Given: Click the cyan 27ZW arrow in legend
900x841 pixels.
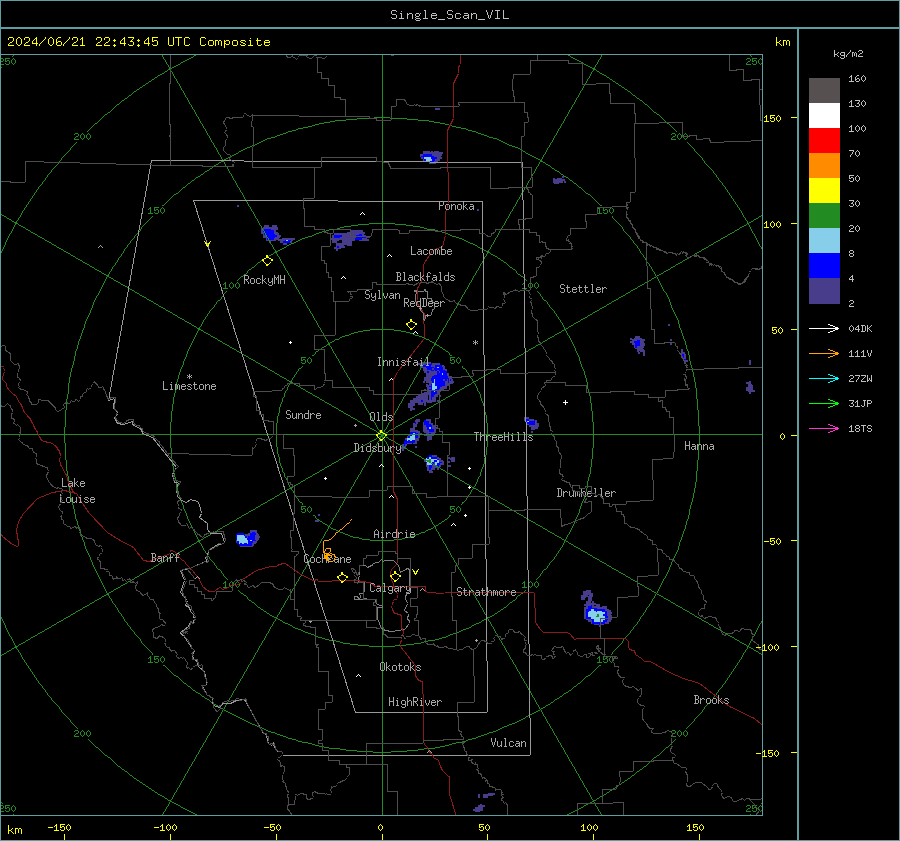Looking at the screenshot, I should (x=824, y=378).
